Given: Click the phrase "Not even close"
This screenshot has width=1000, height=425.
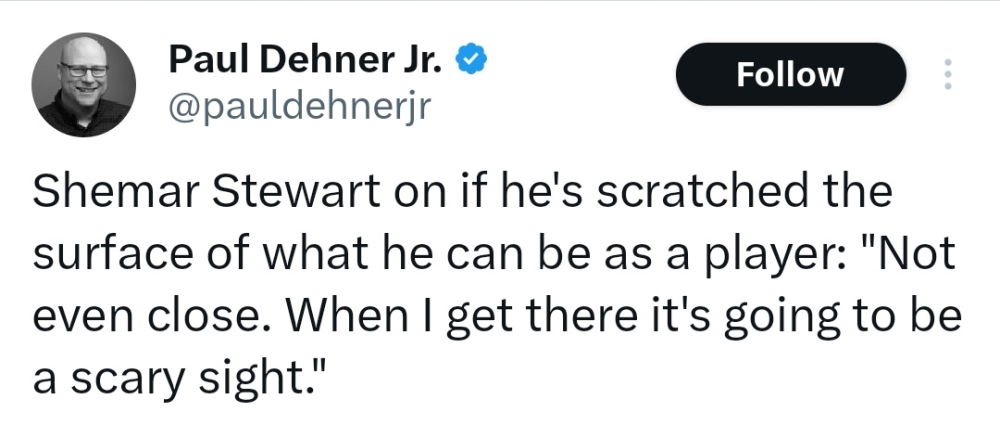Looking at the screenshot, I should tap(140, 318).
